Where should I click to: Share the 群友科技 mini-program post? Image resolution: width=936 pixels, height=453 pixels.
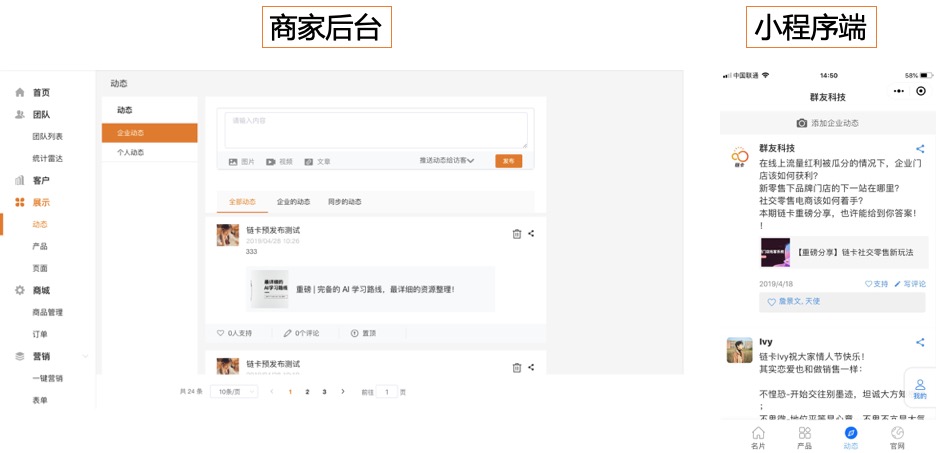pyautogui.click(x=920, y=149)
